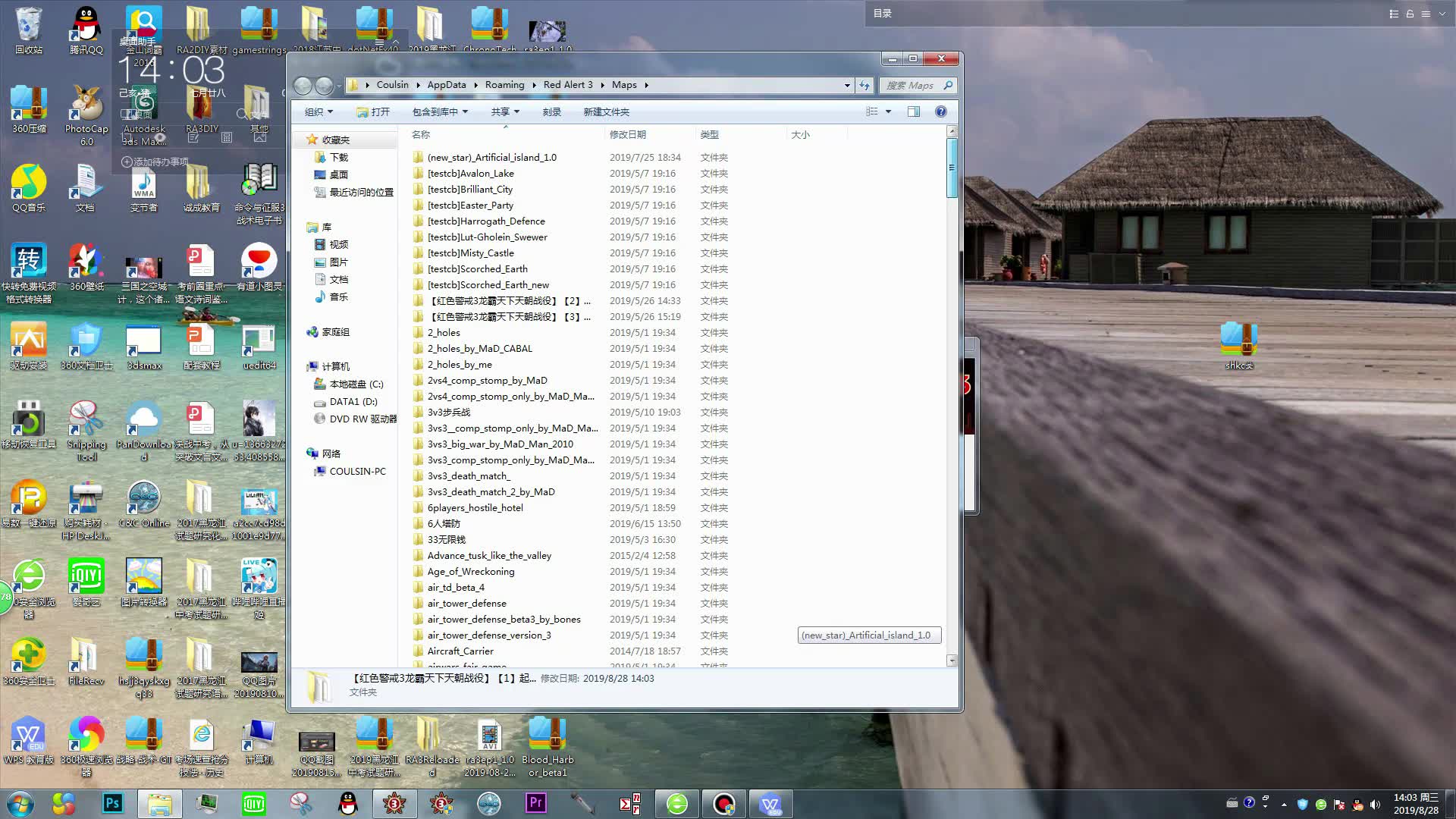The image size is (1456, 819).
Task: Toggle the Explorer preview pane button
Action: (x=914, y=111)
